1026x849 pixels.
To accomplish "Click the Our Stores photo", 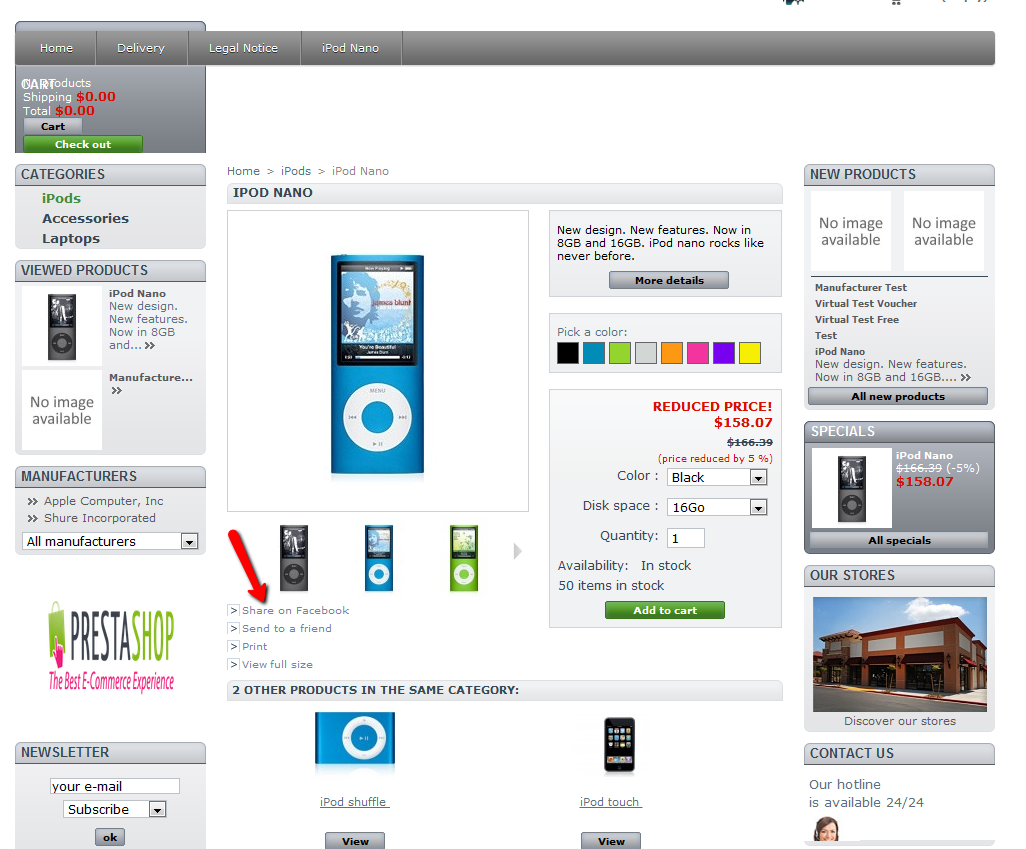I will coord(900,654).
